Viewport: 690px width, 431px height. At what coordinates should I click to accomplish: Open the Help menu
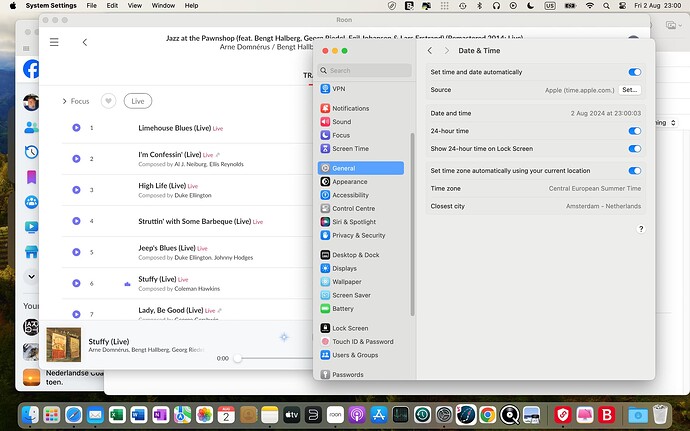191,6
